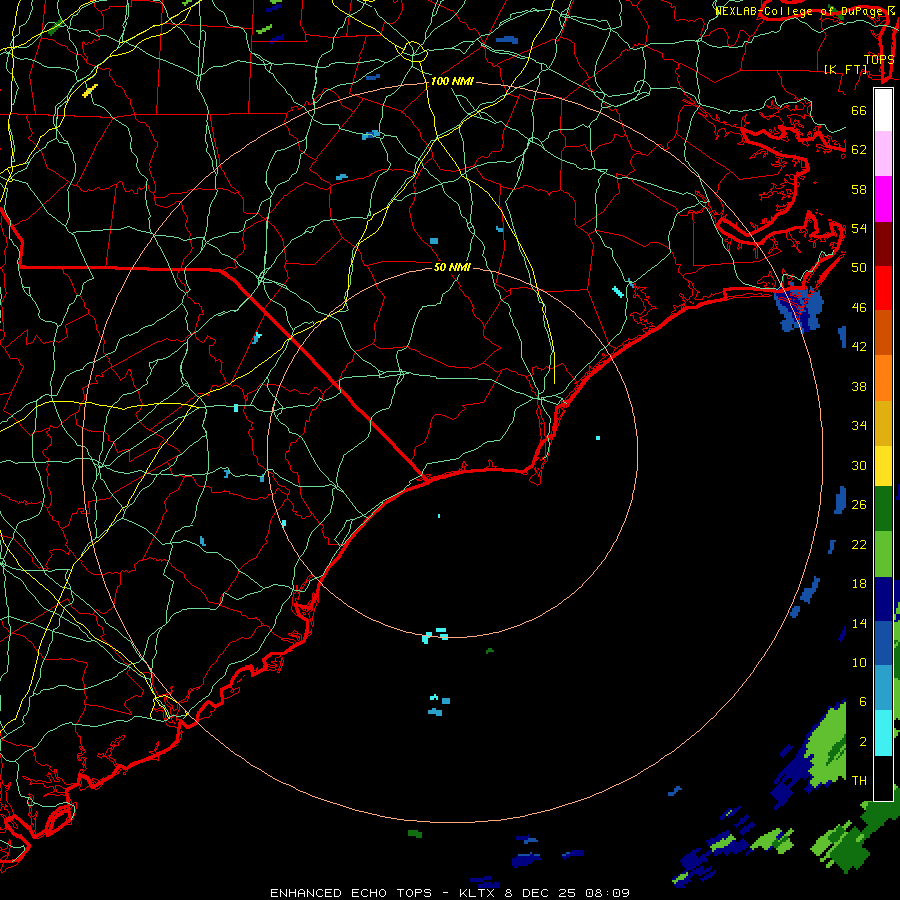Click the 54 legend value

click(x=859, y=228)
